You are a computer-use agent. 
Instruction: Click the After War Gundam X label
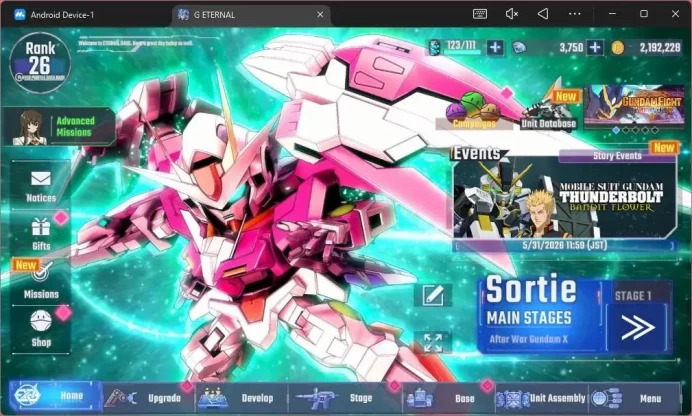(x=528, y=339)
